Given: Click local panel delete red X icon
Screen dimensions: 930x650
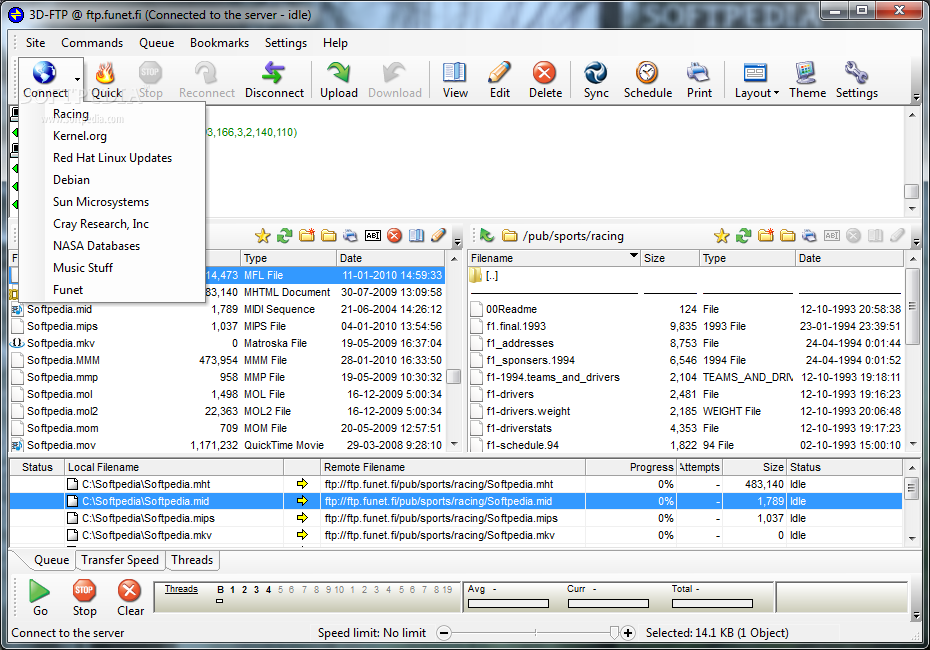Looking at the screenshot, I should (394, 236).
